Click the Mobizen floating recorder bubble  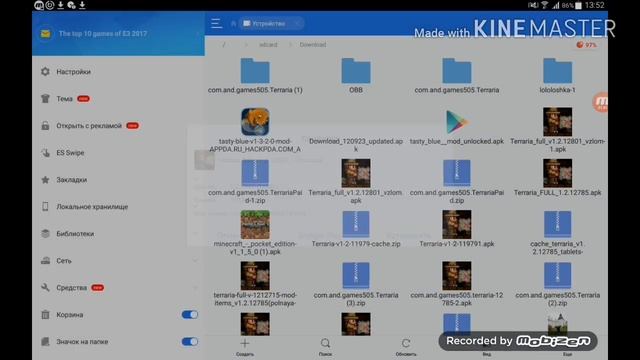(x=600, y=102)
